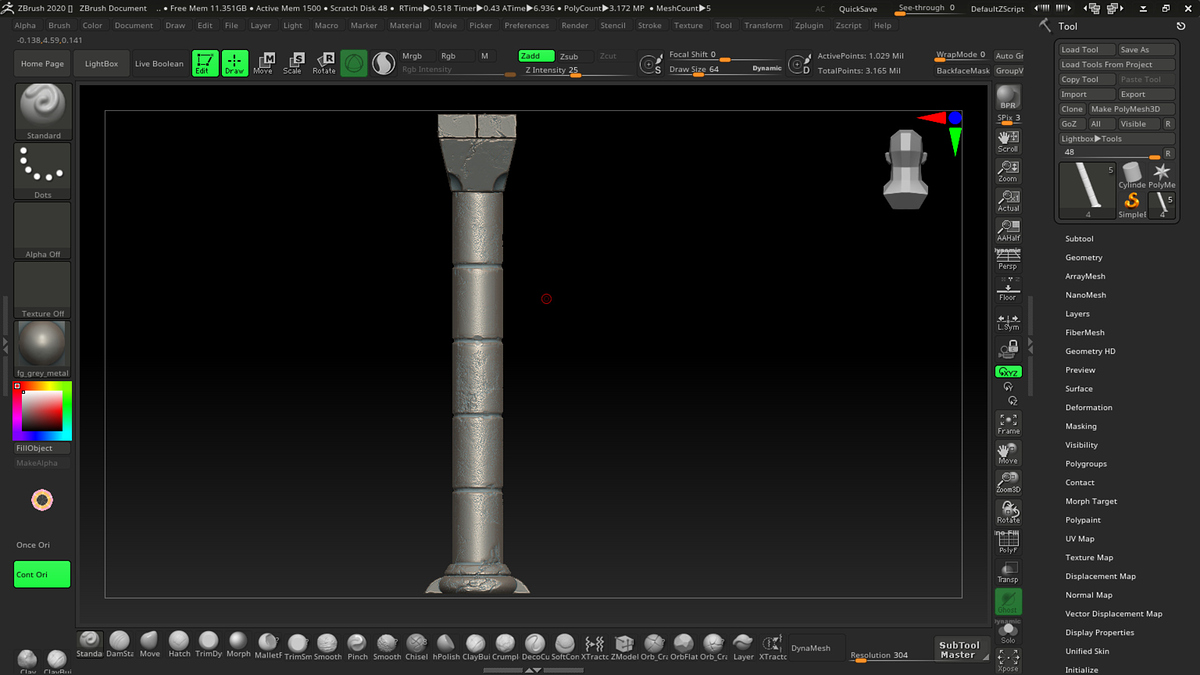Viewport: 1200px width, 675px height.
Task: Expand the FiberMesh section
Action: (x=1085, y=332)
